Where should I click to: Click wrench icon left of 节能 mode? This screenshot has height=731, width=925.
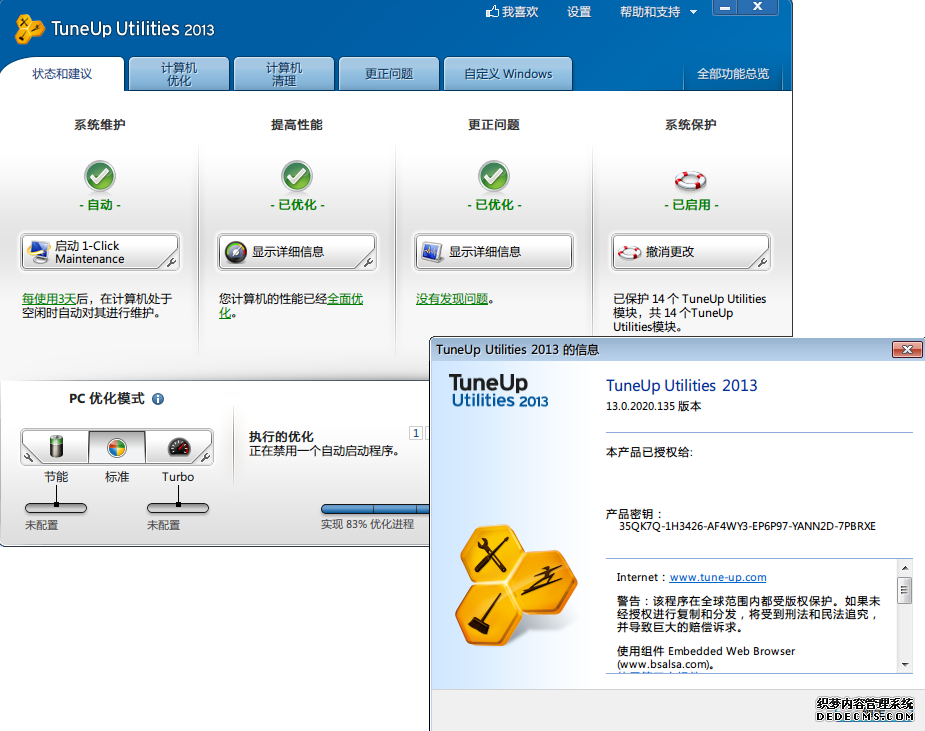tap(28, 457)
